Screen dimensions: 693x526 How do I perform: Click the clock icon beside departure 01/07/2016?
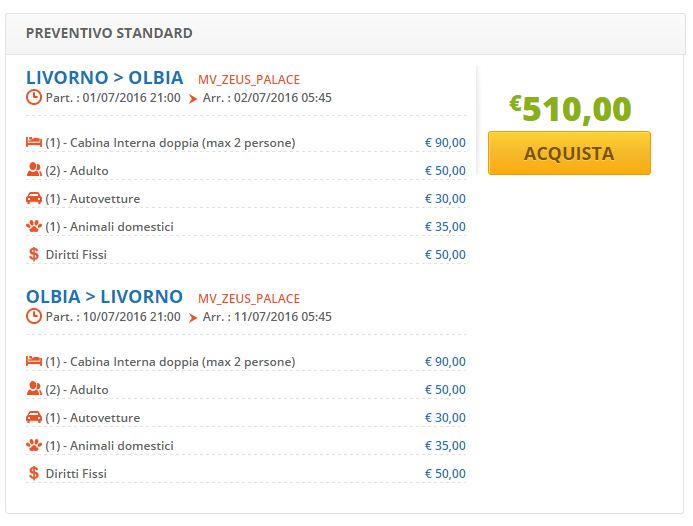click(34, 97)
